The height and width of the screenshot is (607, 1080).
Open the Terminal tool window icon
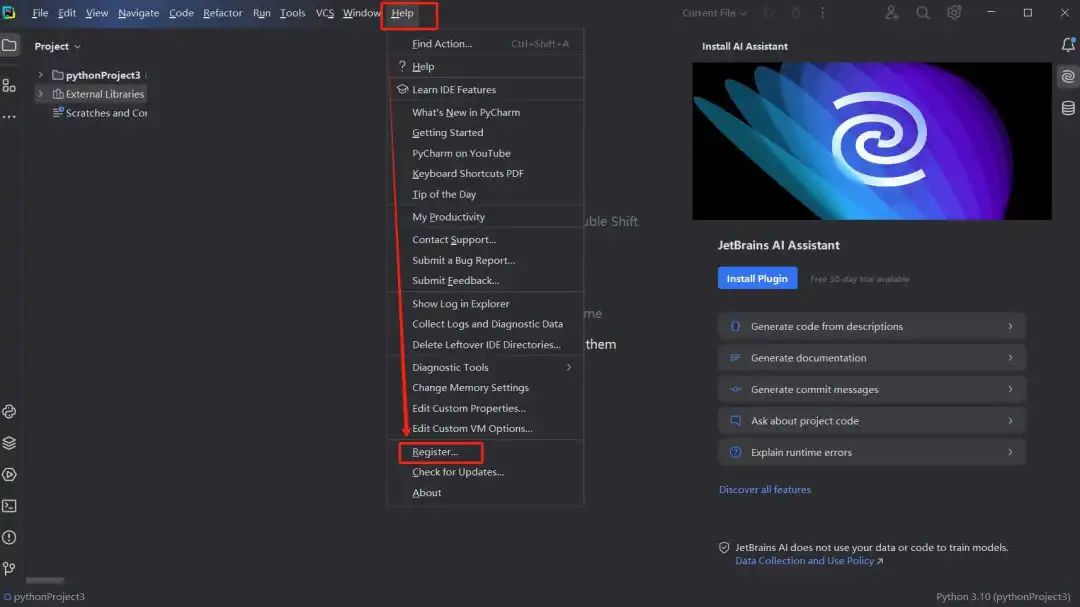click(9, 506)
